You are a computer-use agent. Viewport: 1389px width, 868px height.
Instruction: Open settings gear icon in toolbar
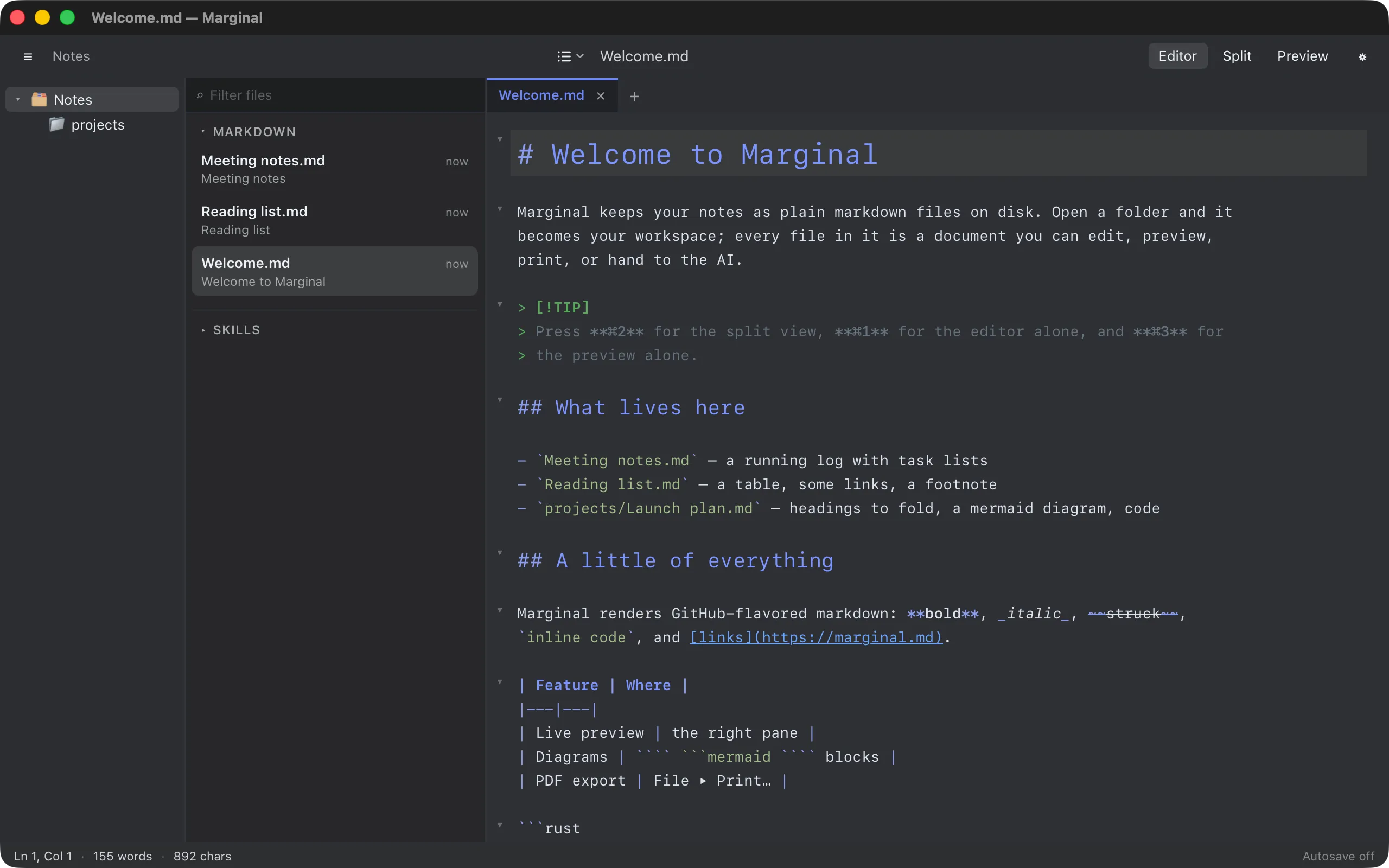pos(1362,56)
